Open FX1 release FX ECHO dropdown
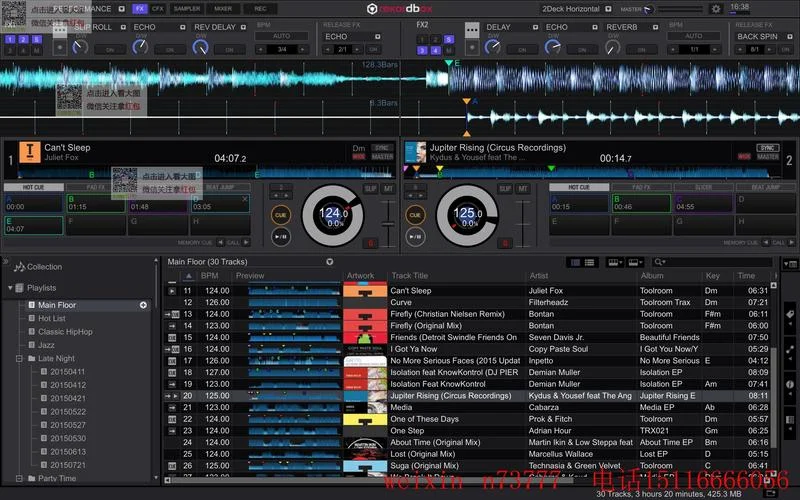 [x=378, y=37]
